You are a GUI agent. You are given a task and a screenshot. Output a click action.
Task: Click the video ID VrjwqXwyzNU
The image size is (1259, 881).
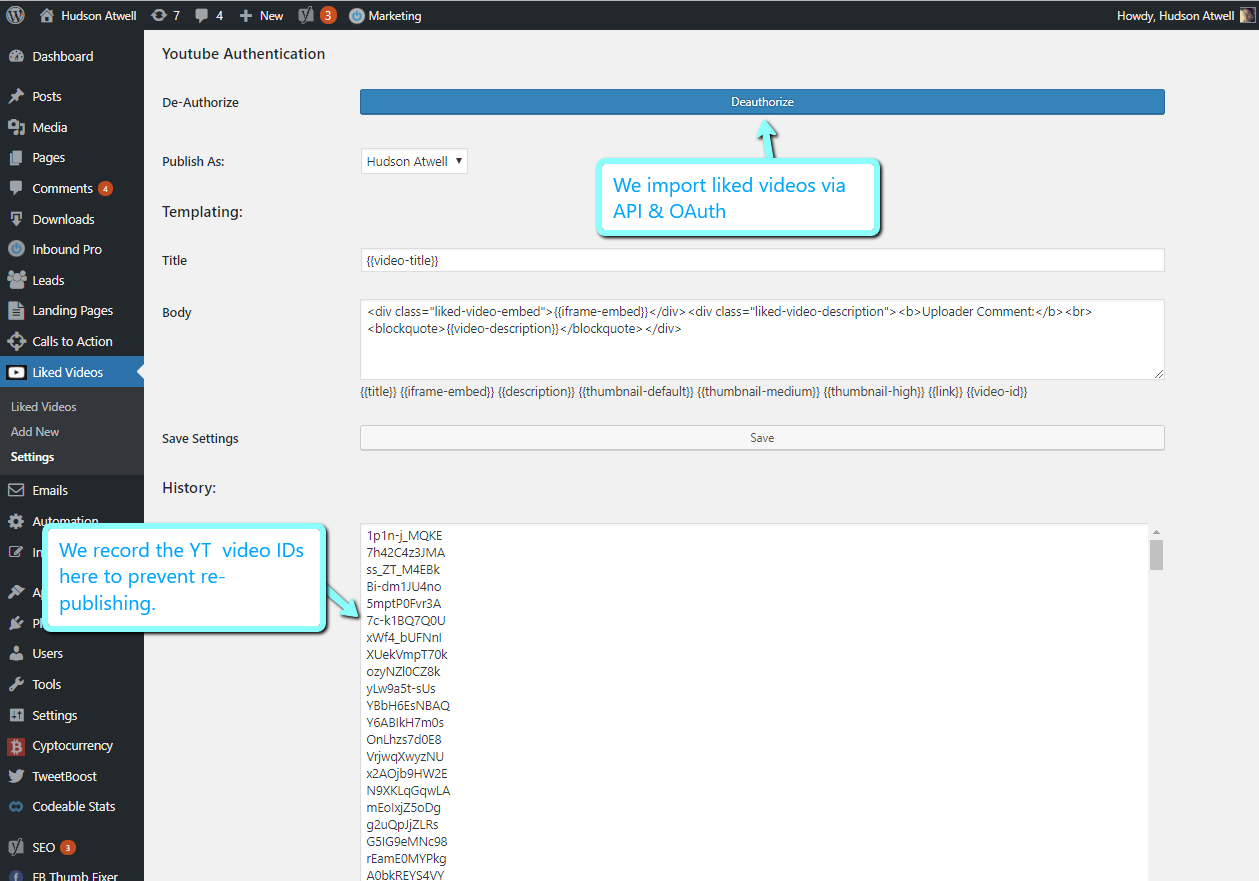[x=405, y=757]
